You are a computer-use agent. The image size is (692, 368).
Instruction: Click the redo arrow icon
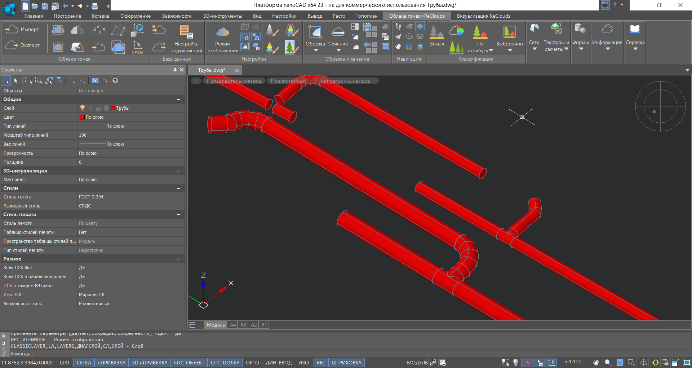pyautogui.click(x=80, y=6)
